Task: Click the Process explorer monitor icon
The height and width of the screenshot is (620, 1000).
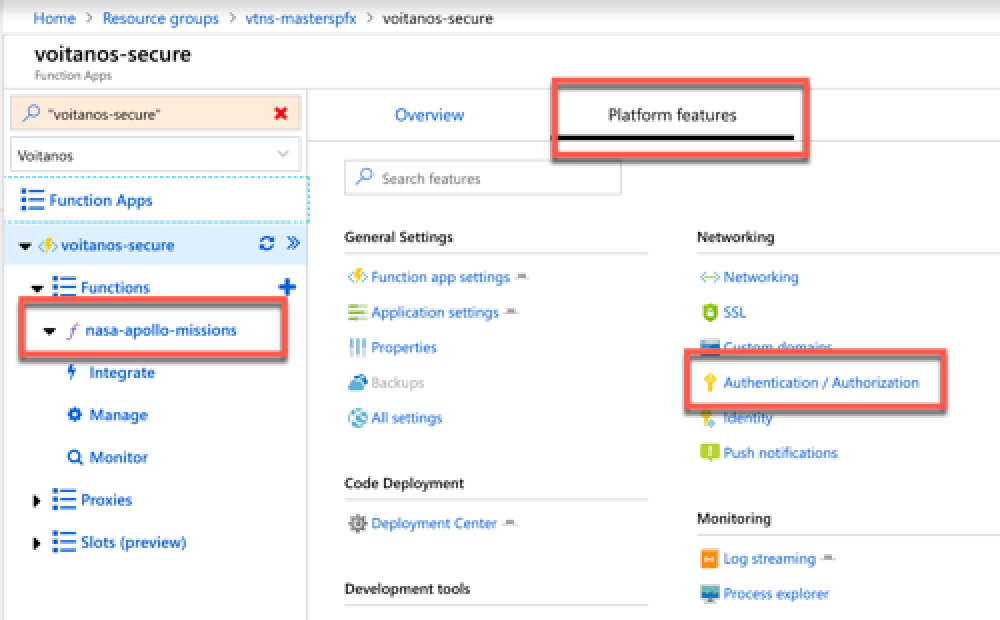Action: [x=709, y=593]
